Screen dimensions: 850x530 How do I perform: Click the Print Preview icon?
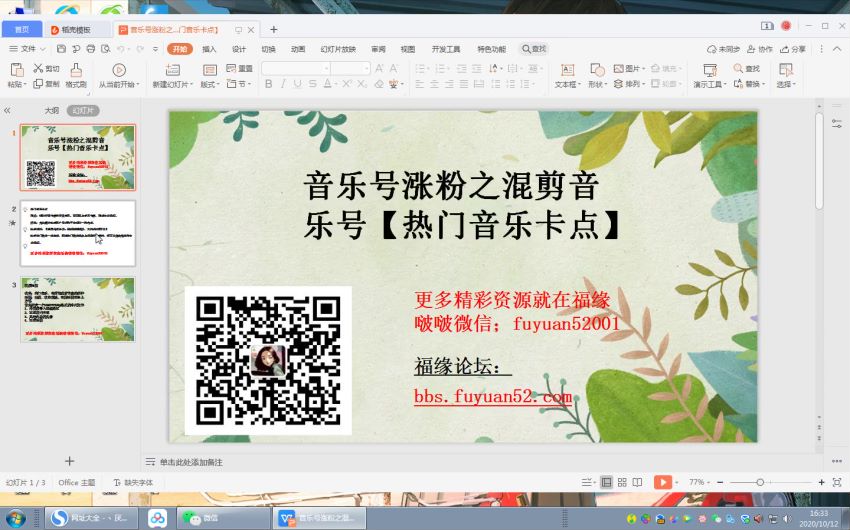(105, 49)
